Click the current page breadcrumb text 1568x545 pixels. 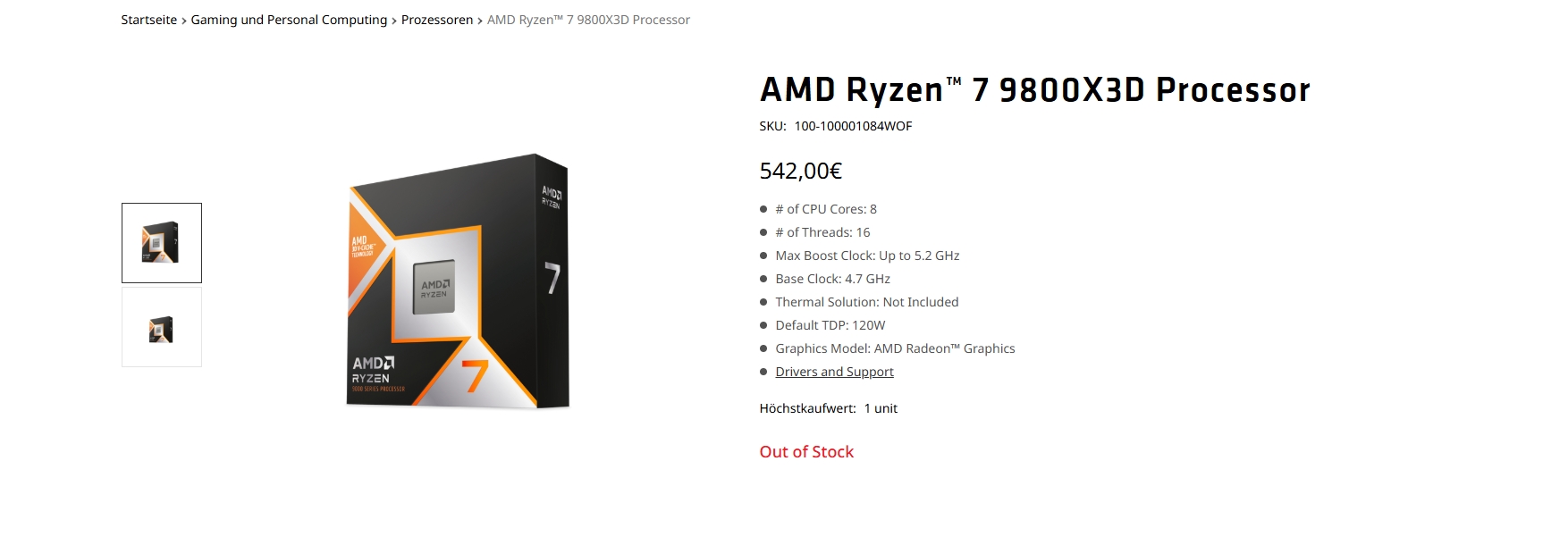click(x=588, y=20)
